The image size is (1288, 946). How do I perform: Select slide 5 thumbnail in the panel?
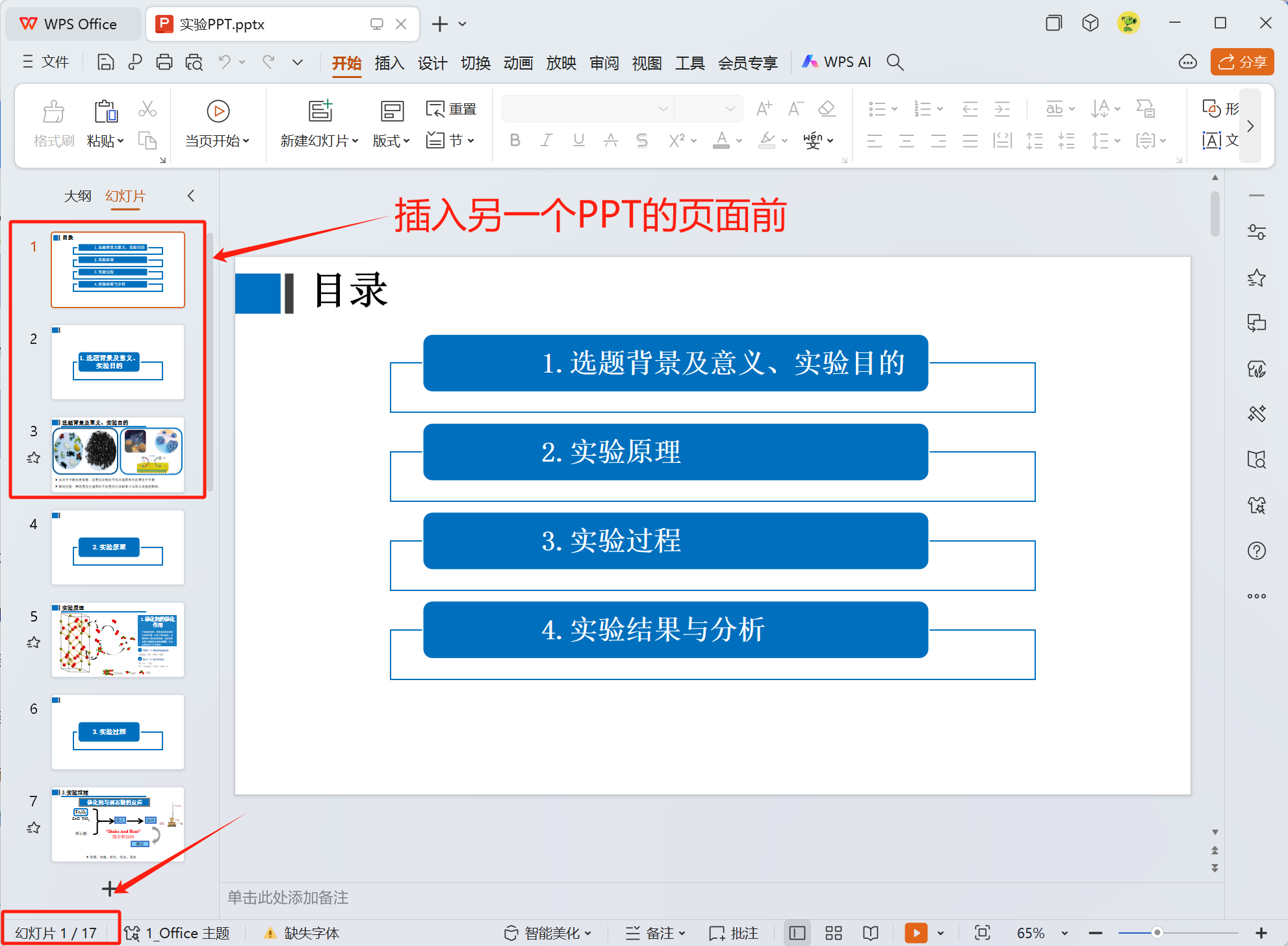coord(117,639)
